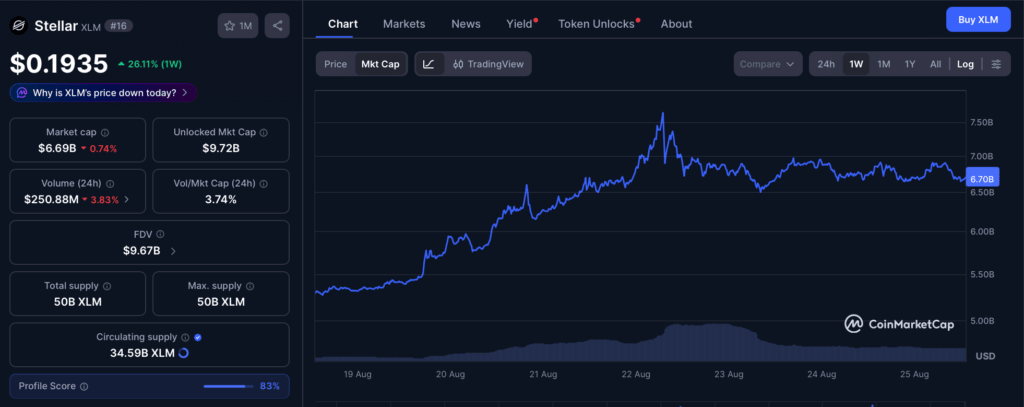The height and width of the screenshot is (407, 1024).
Task: Set chart range to All
Action: coord(935,64)
